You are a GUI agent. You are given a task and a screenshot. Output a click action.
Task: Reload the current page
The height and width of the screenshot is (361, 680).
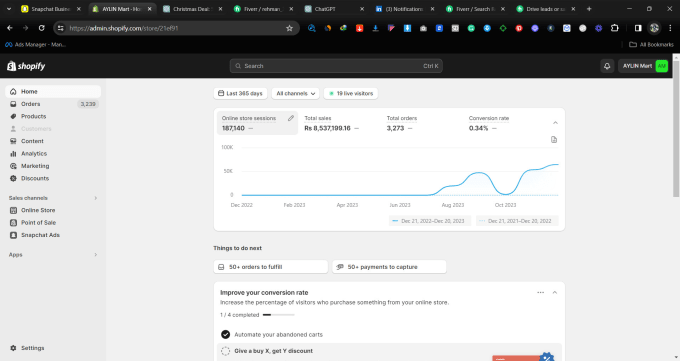(x=42, y=28)
